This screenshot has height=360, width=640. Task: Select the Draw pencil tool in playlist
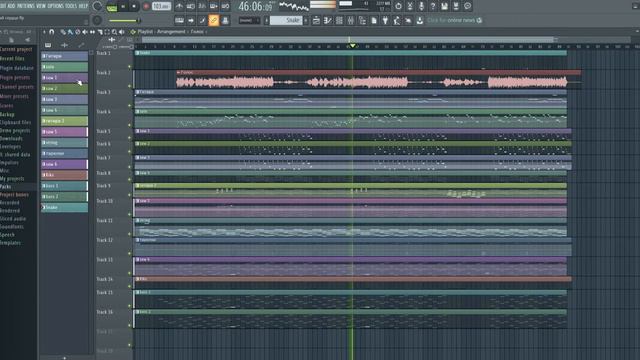pyautogui.click(x=63, y=32)
